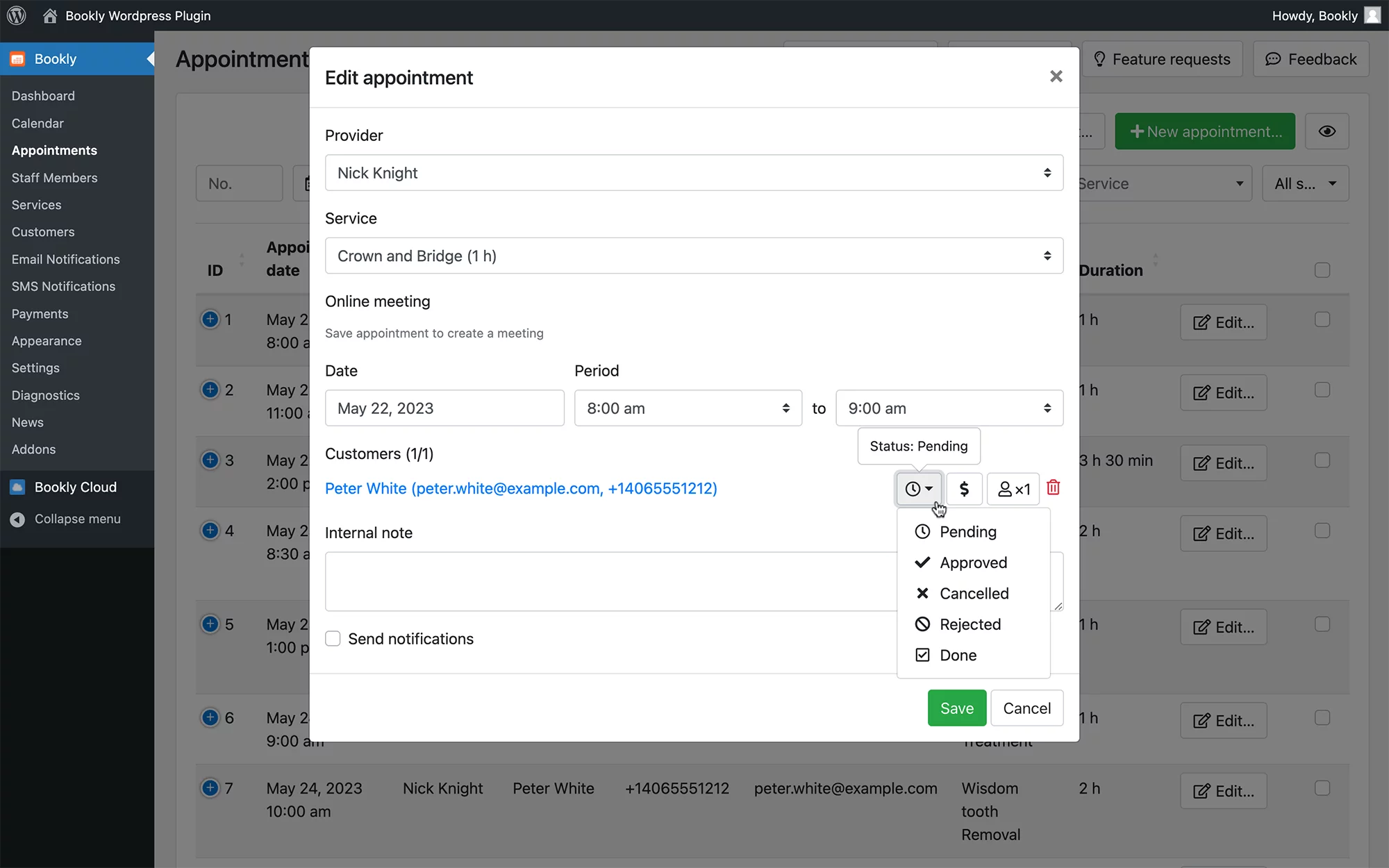Tick the select-all checkbox in table header

click(x=1322, y=269)
